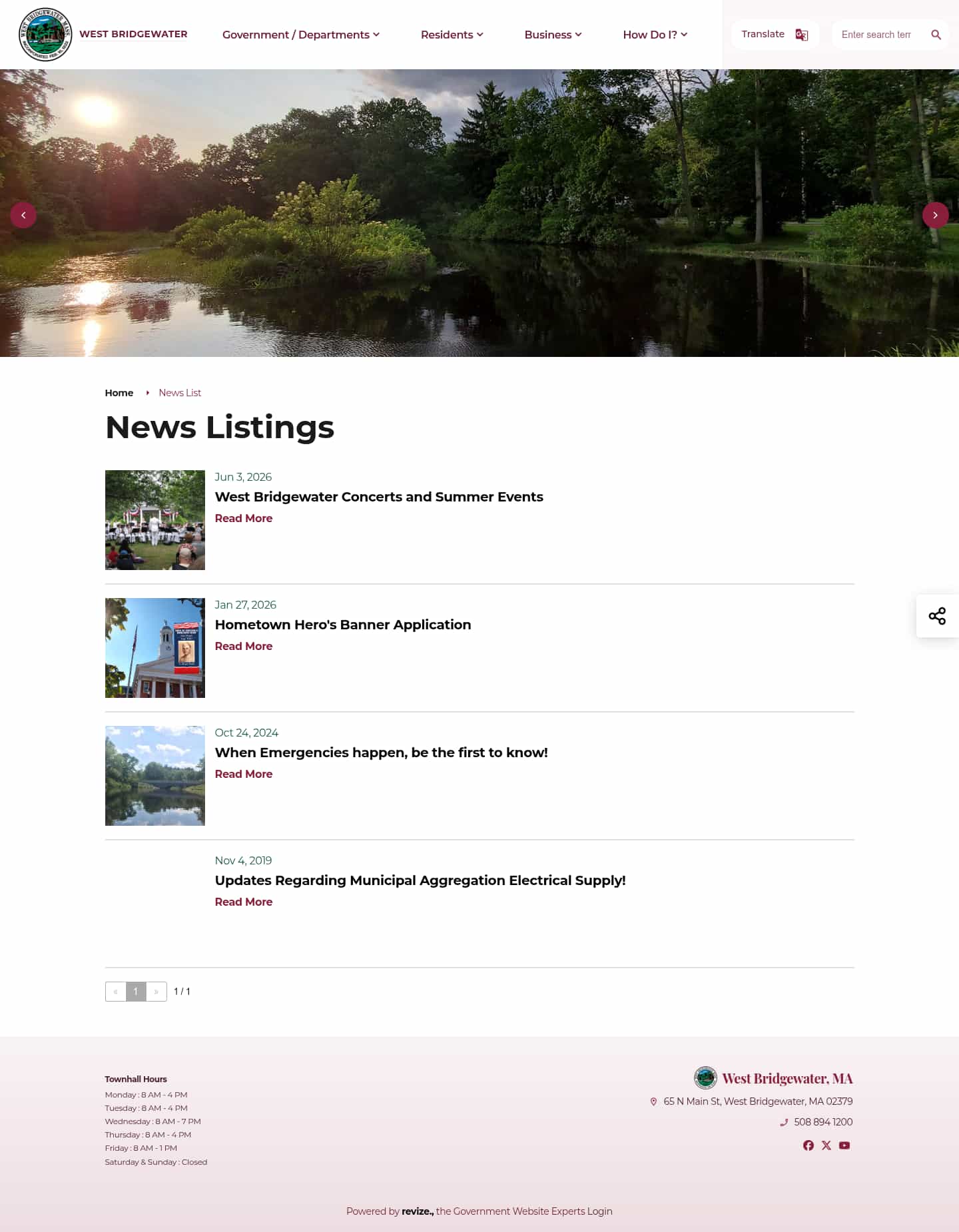This screenshot has height=1232, width=959.
Task: Read More under When Emergencies happen
Action: (244, 774)
